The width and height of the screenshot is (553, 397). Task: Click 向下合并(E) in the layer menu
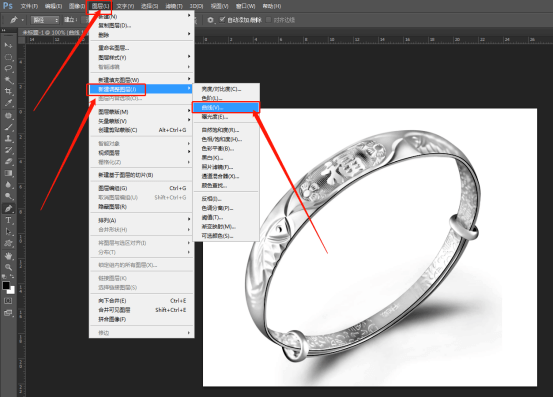tap(141, 300)
